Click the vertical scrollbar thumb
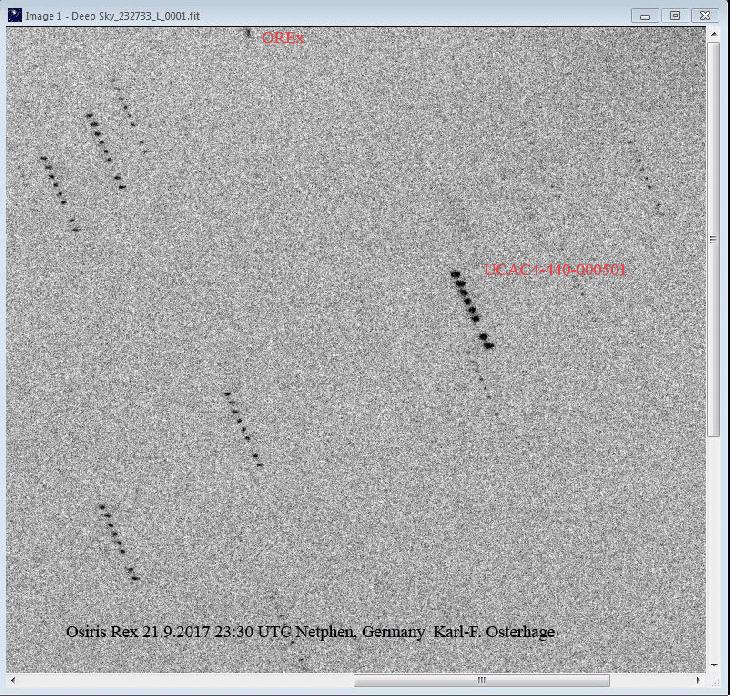 point(714,240)
